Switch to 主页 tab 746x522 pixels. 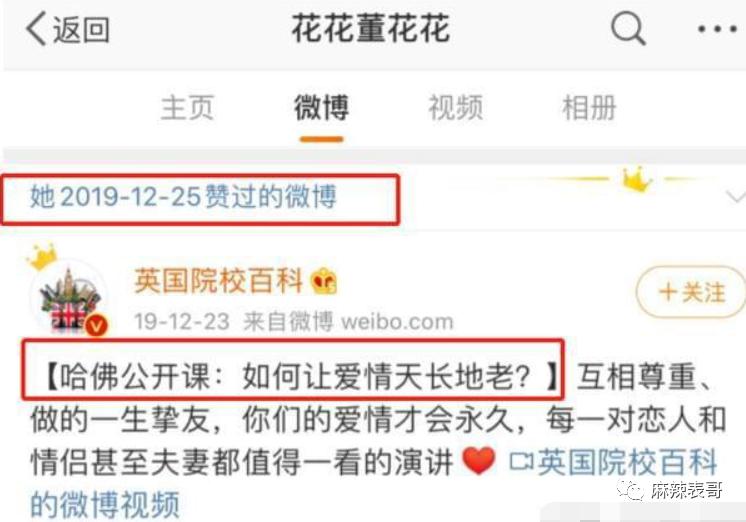point(187,108)
